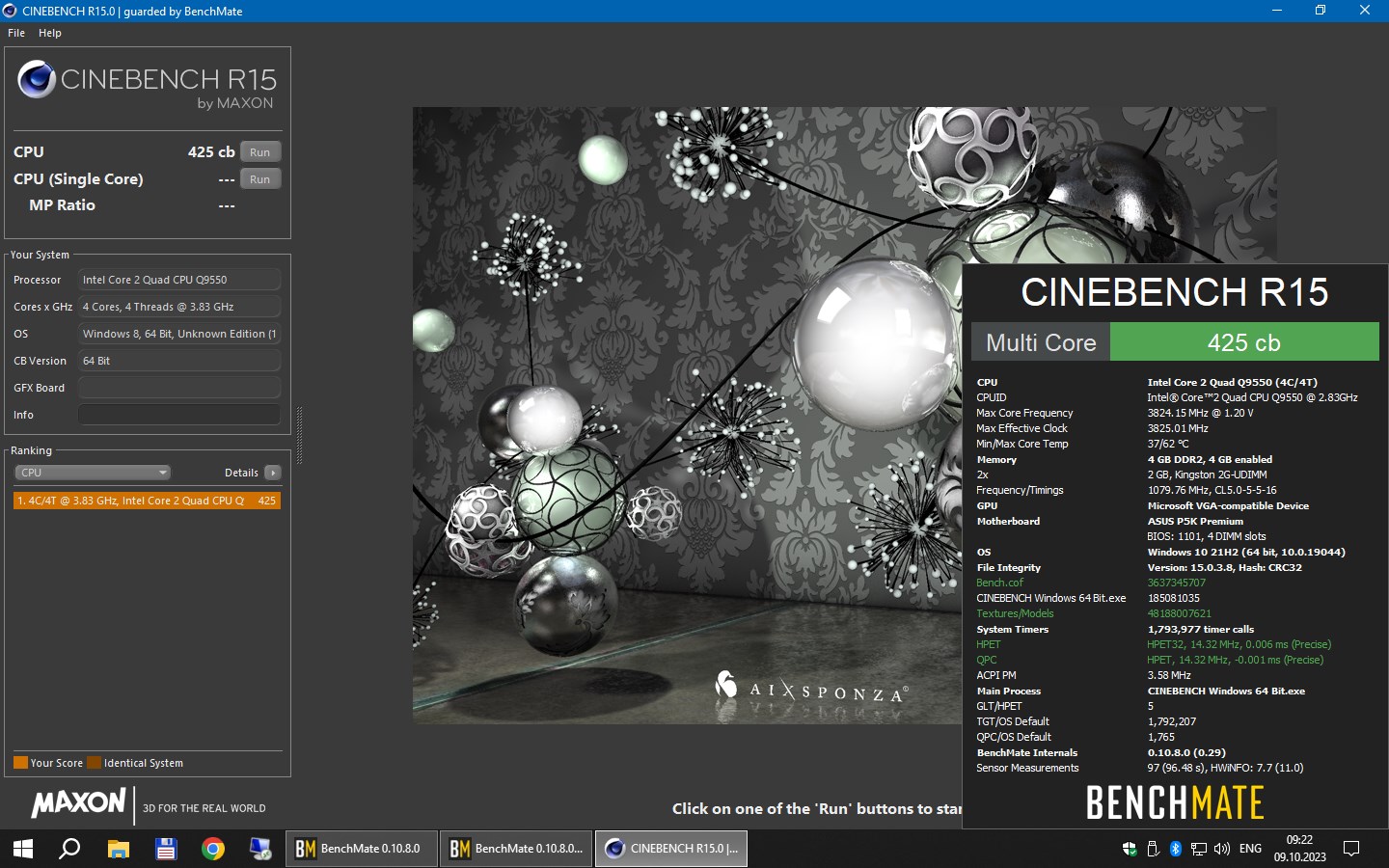Click the green Bench.cof label in BenchMate
Image resolution: width=1389 pixels, height=868 pixels.
pos(999,583)
